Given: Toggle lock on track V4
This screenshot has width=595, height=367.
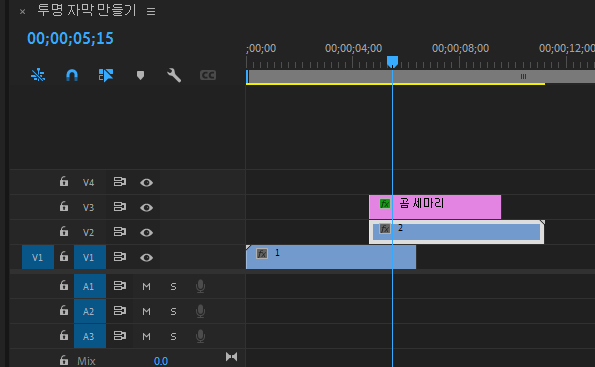Looking at the screenshot, I should pyautogui.click(x=64, y=182).
